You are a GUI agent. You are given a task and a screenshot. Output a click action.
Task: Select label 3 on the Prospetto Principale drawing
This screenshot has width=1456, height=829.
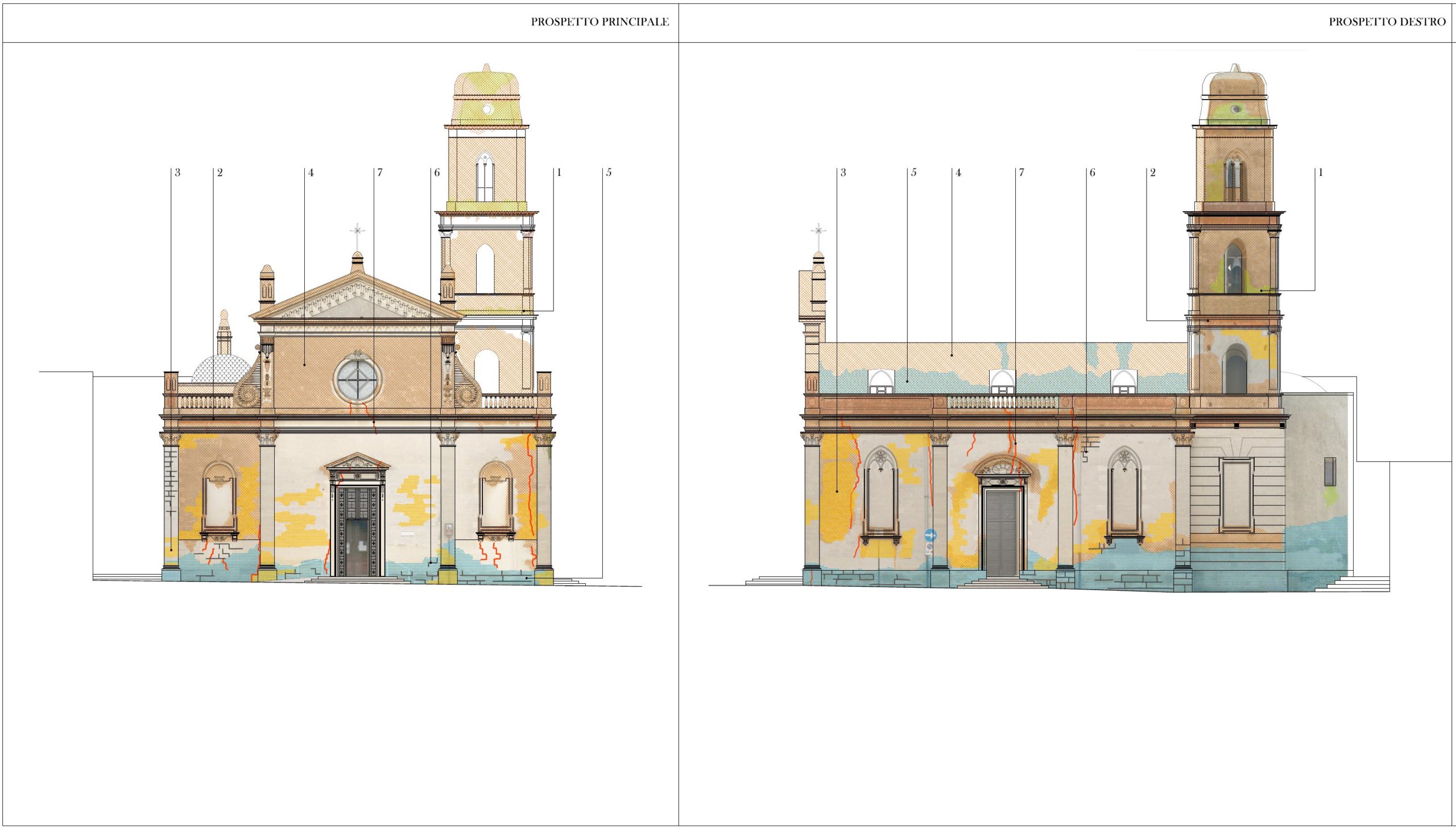[177, 172]
